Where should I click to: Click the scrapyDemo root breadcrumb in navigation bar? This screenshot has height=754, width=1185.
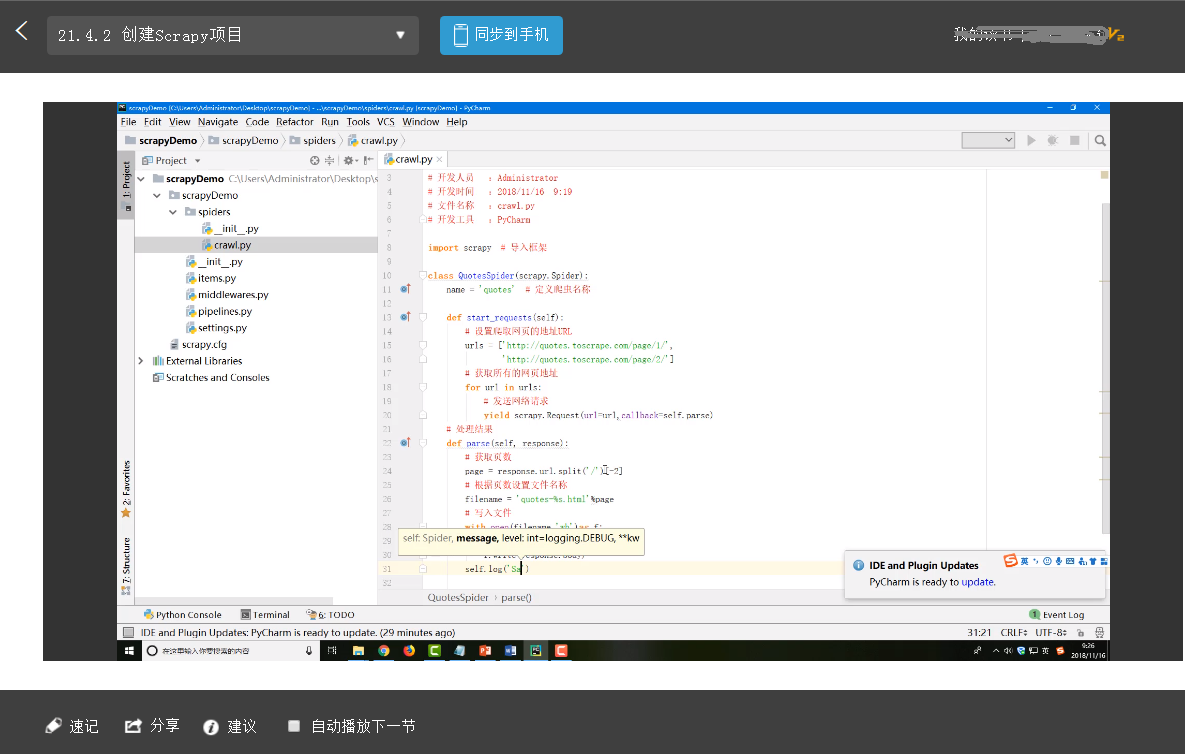[x=161, y=141]
